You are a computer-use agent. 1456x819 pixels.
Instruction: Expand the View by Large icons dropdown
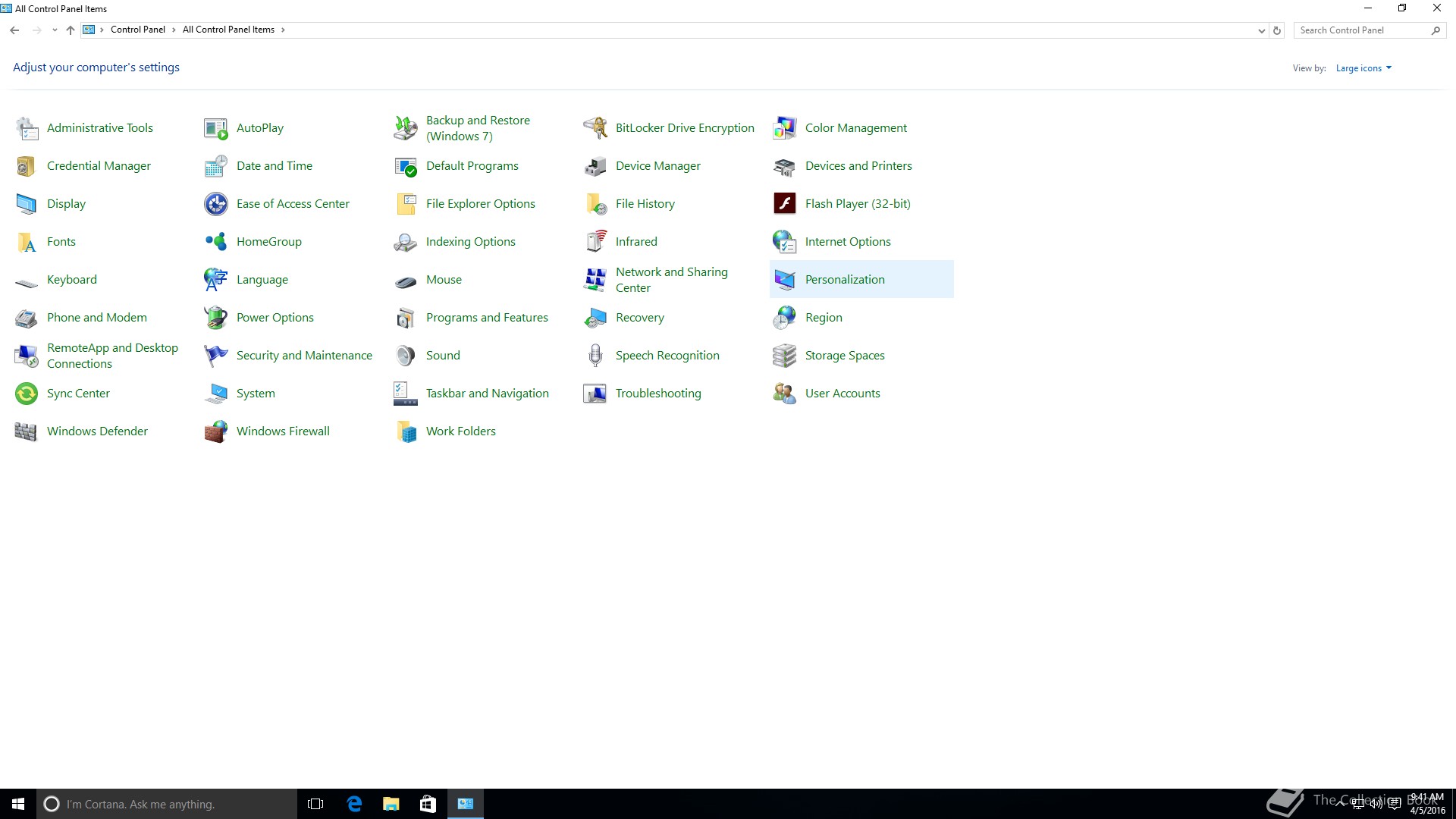[1363, 68]
